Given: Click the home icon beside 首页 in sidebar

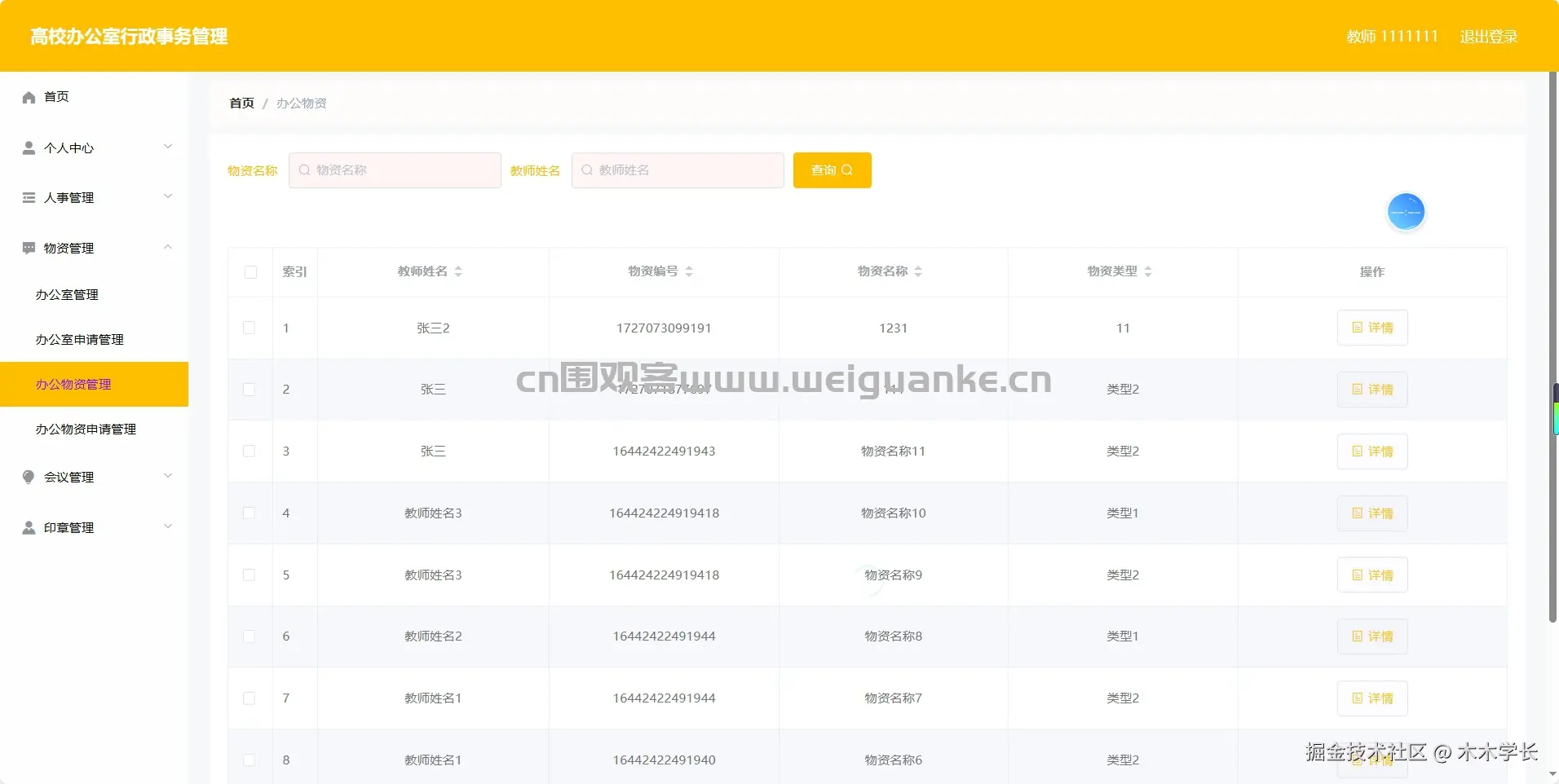Looking at the screenshot, I should [x=29, y=97].
